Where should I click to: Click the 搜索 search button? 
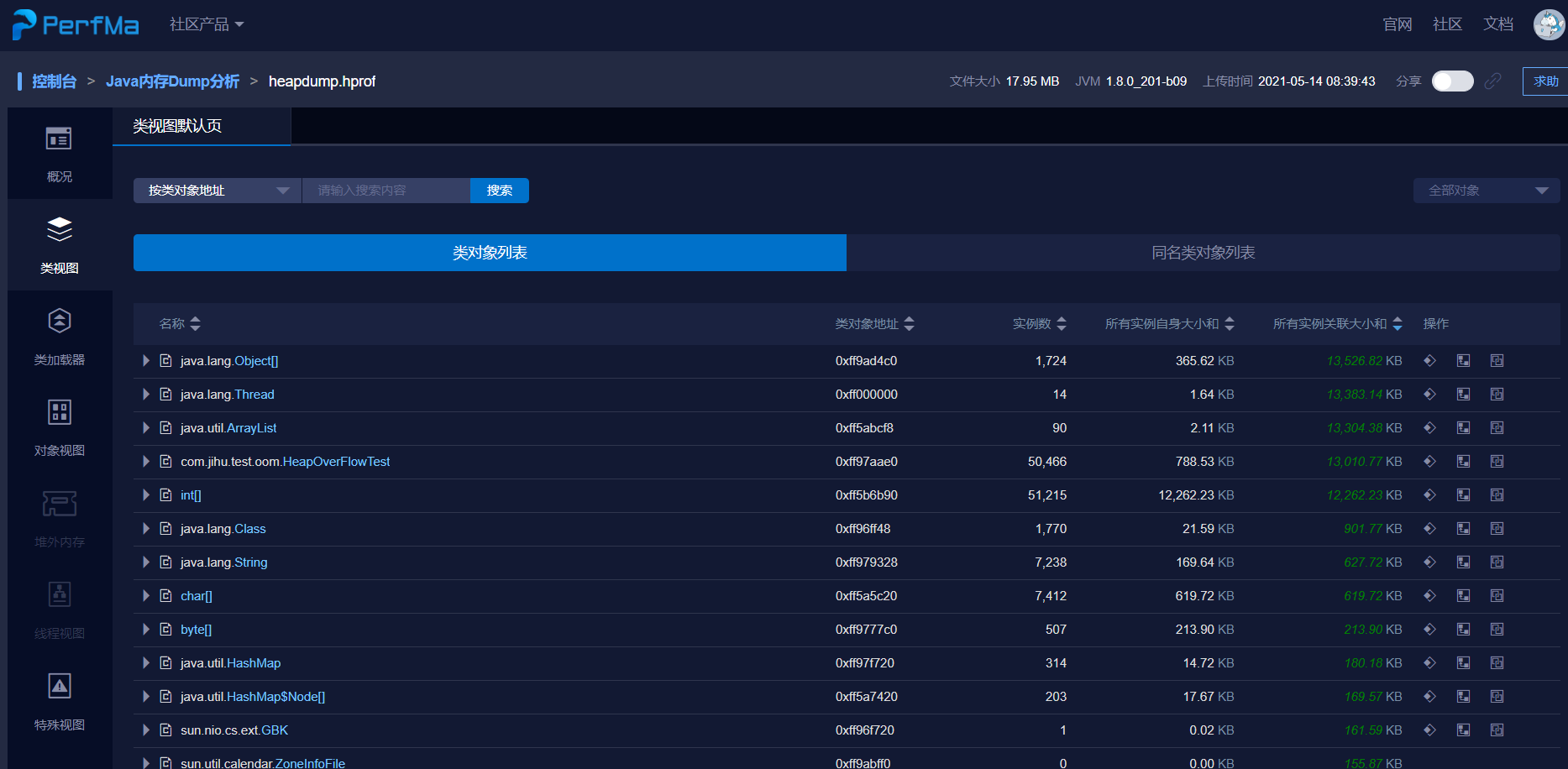tap(500, 191)
